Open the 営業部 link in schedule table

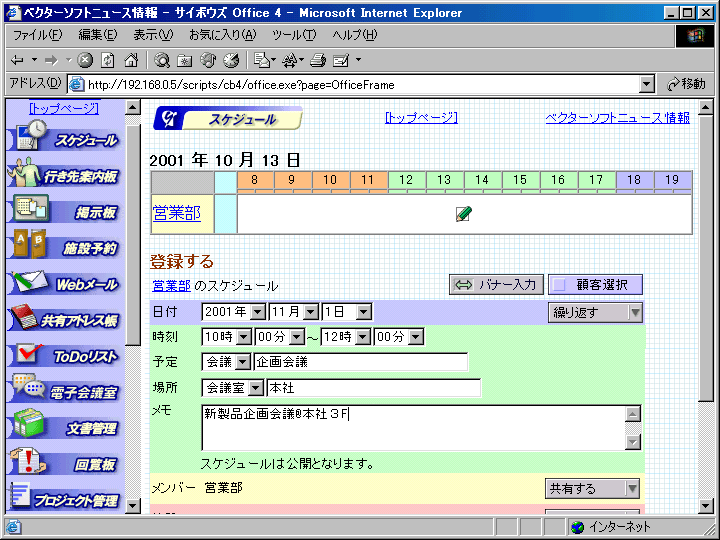[177, 214]
